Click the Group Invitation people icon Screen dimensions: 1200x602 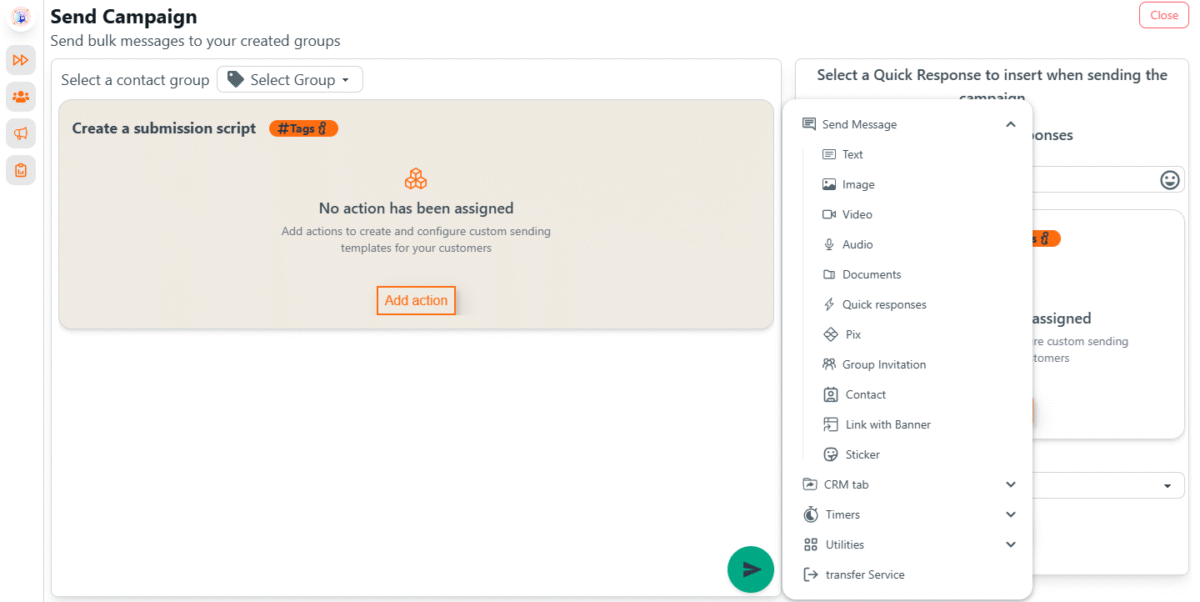coord(828,365)
